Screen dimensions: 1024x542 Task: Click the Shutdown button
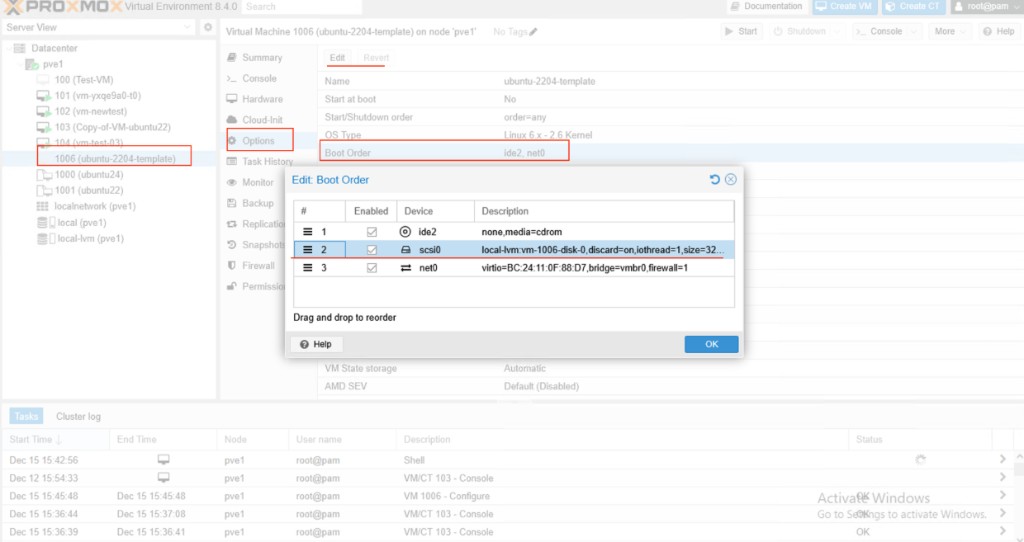coord(800,31)
